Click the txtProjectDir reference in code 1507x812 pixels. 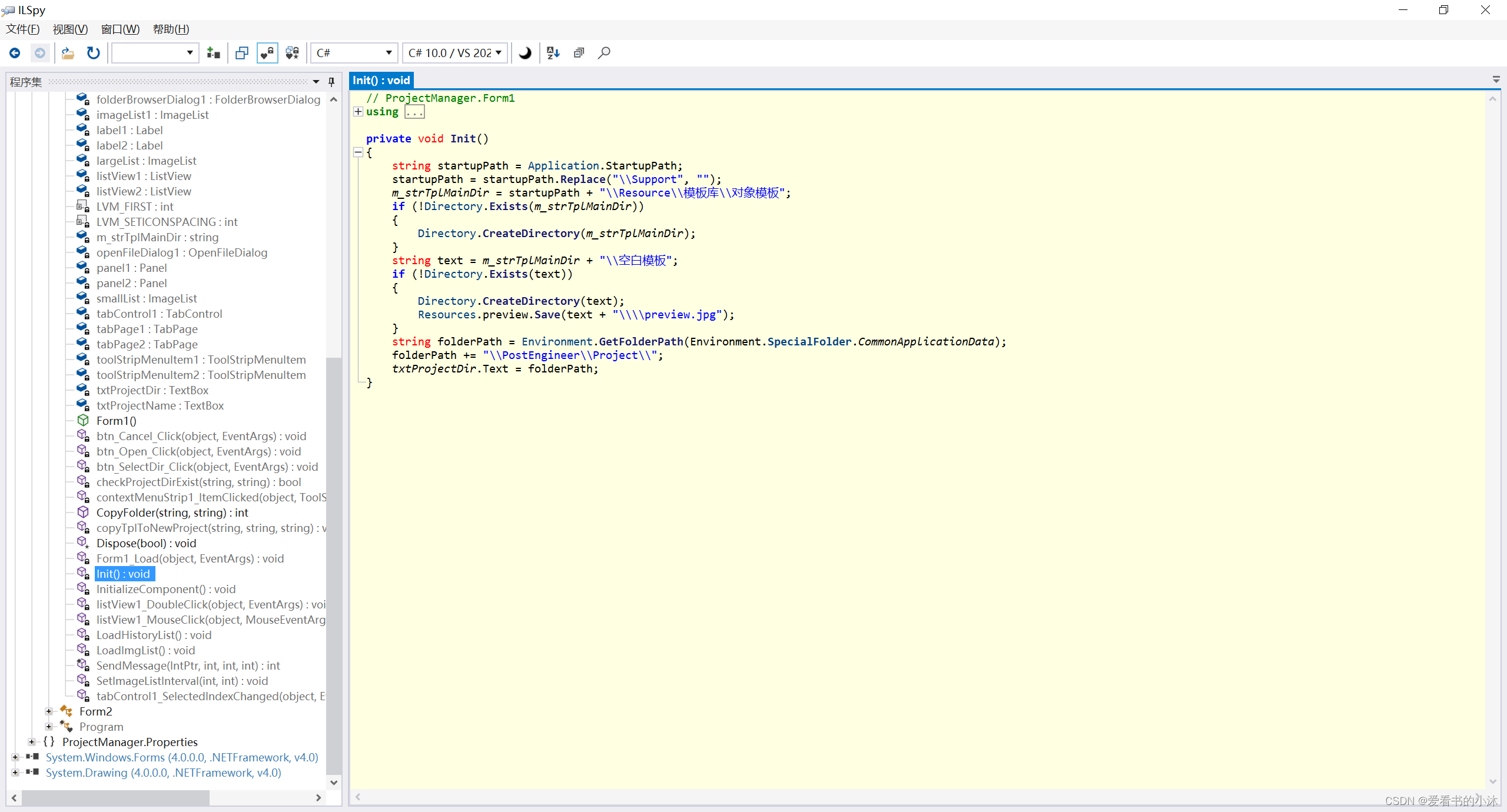[434, 369]
